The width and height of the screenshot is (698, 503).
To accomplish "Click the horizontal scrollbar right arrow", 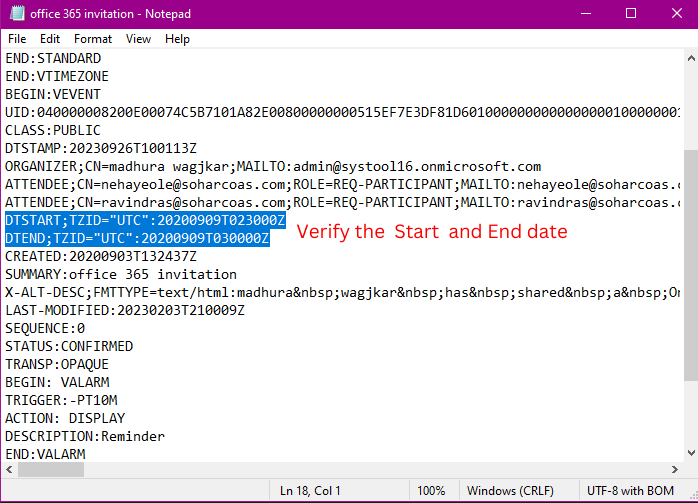I will 675,469.
